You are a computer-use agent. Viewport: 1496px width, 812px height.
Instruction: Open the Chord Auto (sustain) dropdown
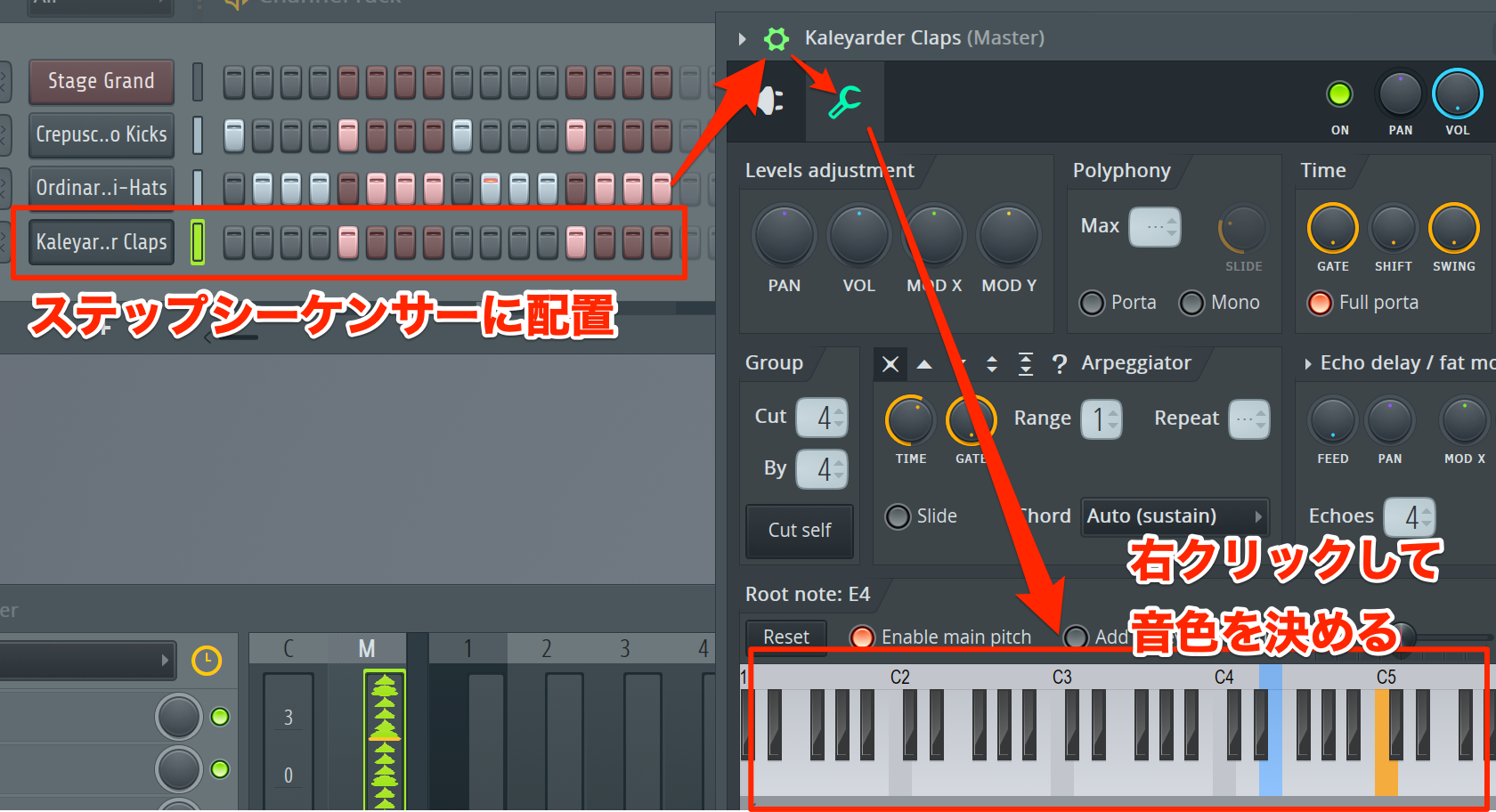1175,516
